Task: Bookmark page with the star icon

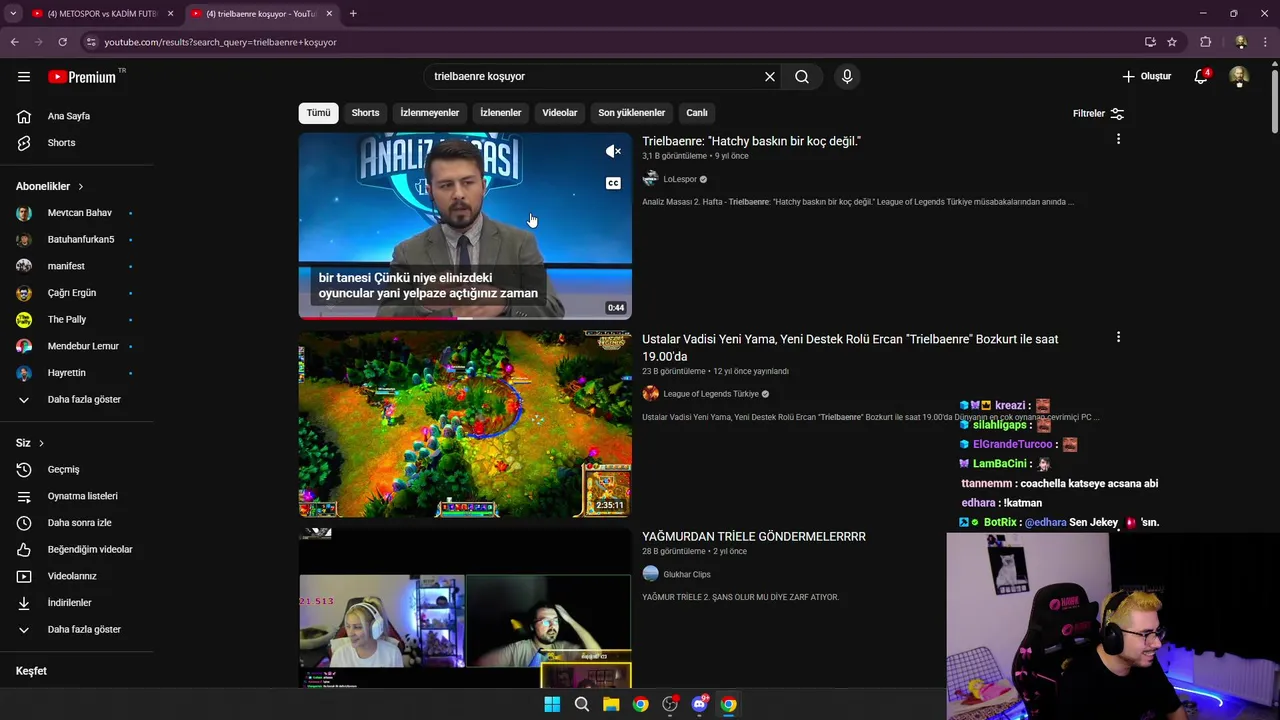Action: [x=1172, y=42]
